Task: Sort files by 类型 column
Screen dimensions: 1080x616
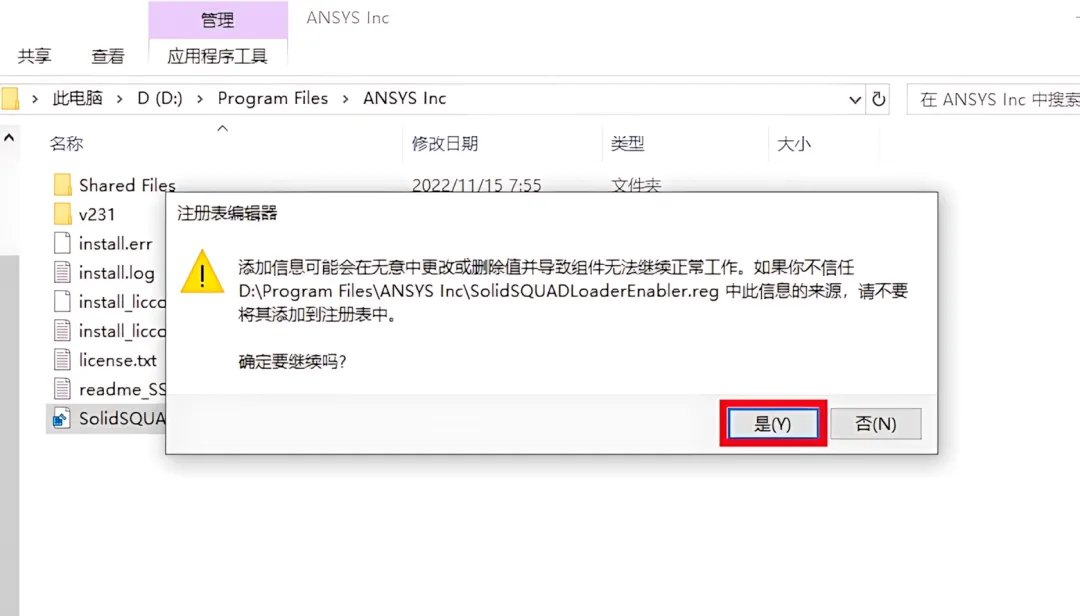Action: pyautogui.click(x=627, y=144)
